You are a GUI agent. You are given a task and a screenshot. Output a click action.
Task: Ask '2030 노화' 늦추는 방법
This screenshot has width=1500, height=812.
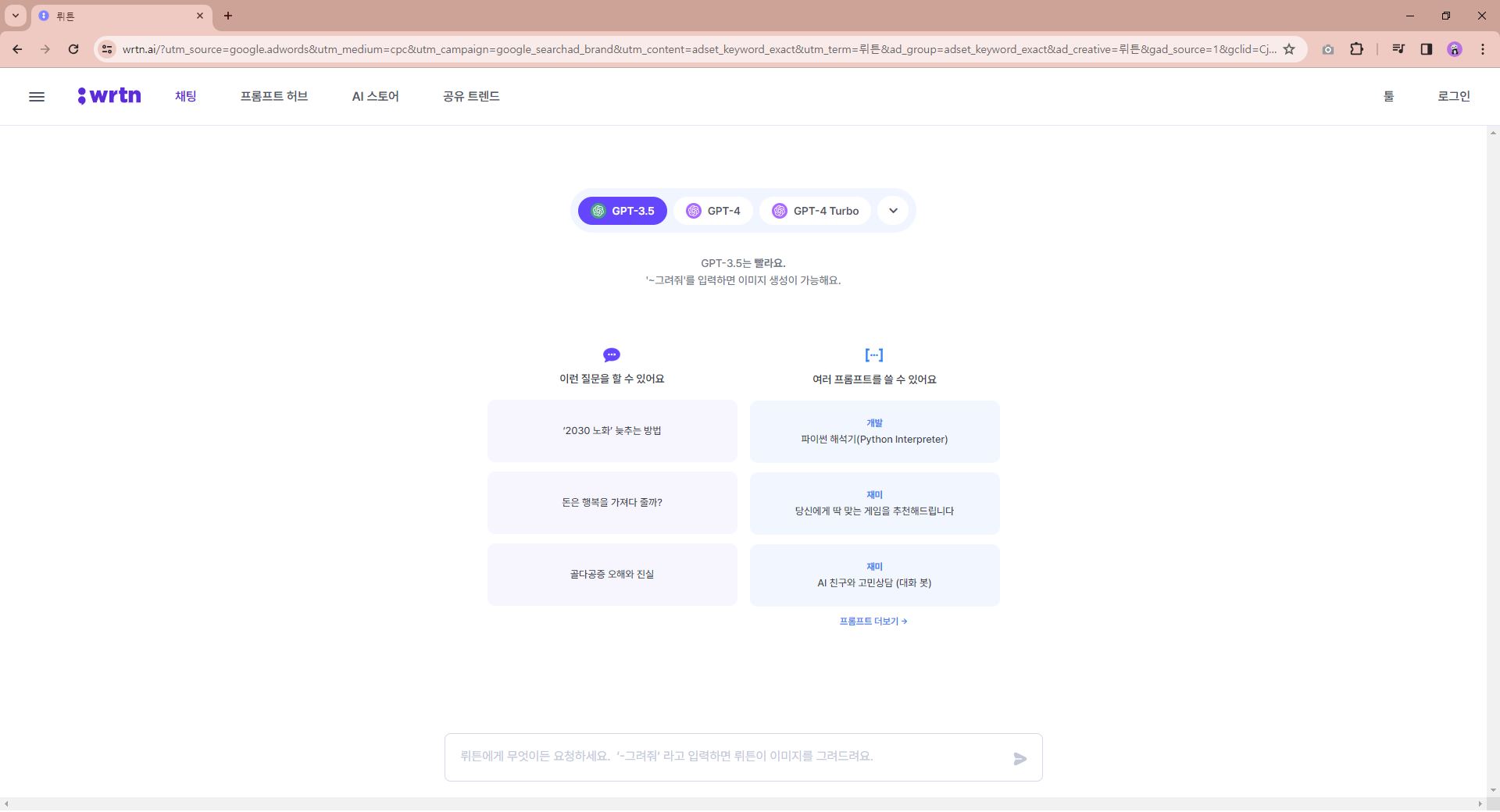[x=612, y=431]
